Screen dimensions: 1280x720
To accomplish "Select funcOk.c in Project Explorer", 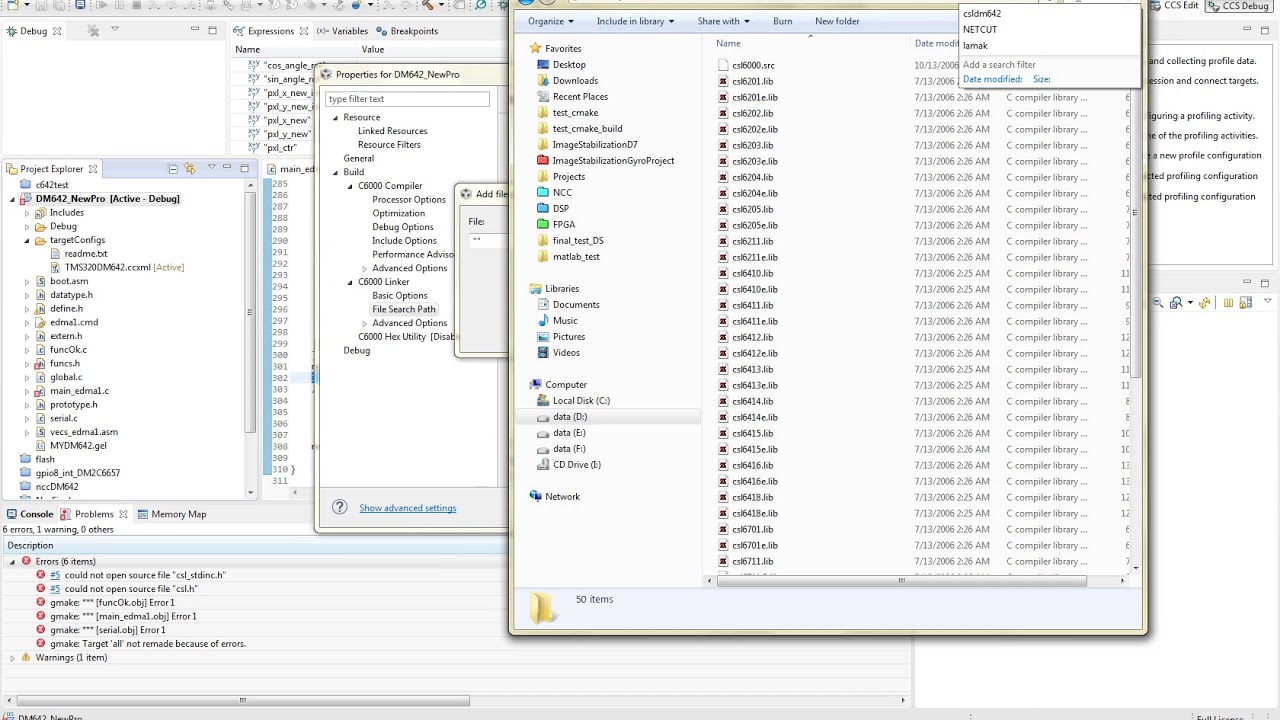I will pos(68,350).
